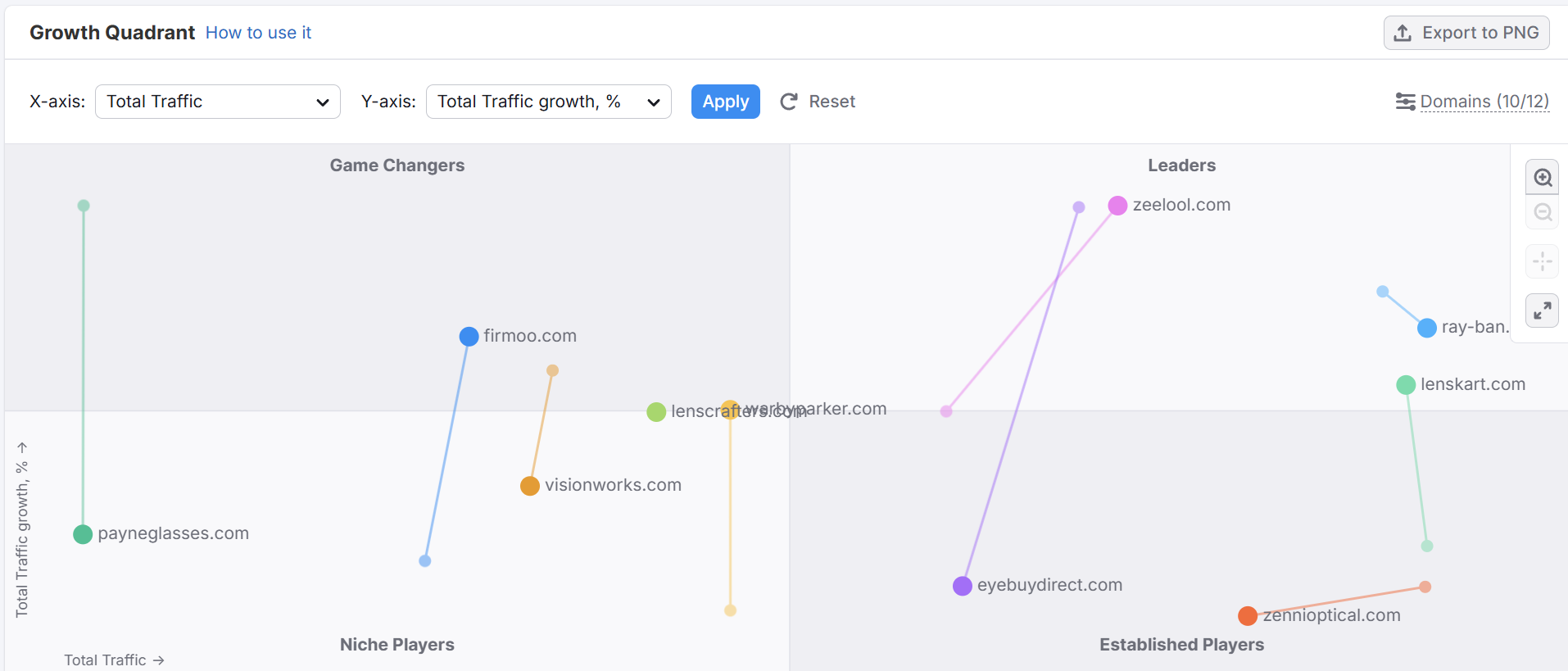Select the lenscrafters.com green data point
This screenshot has width=1568, height=671.
656,412
